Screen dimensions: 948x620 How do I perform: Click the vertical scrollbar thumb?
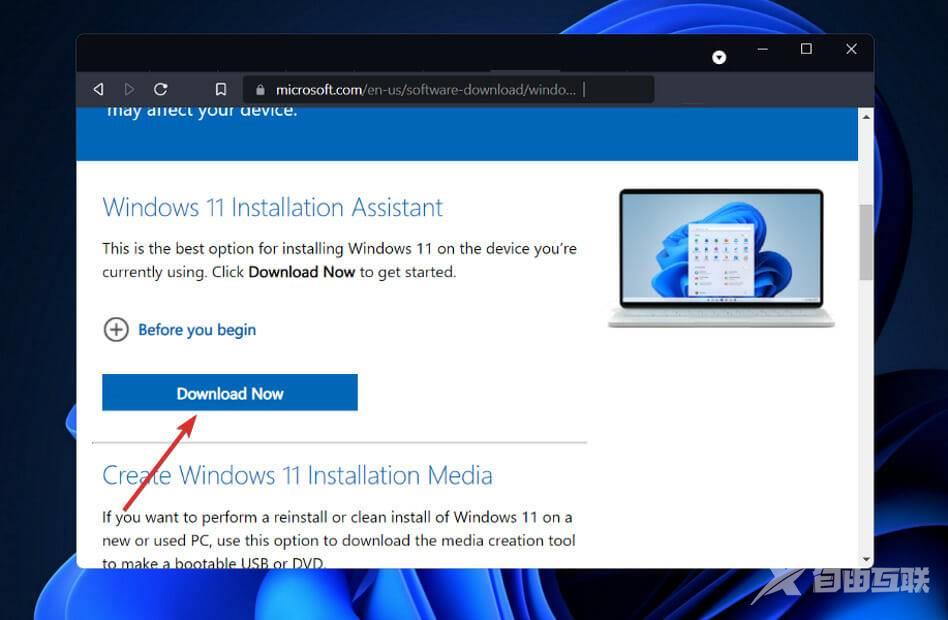coord(864,242)
